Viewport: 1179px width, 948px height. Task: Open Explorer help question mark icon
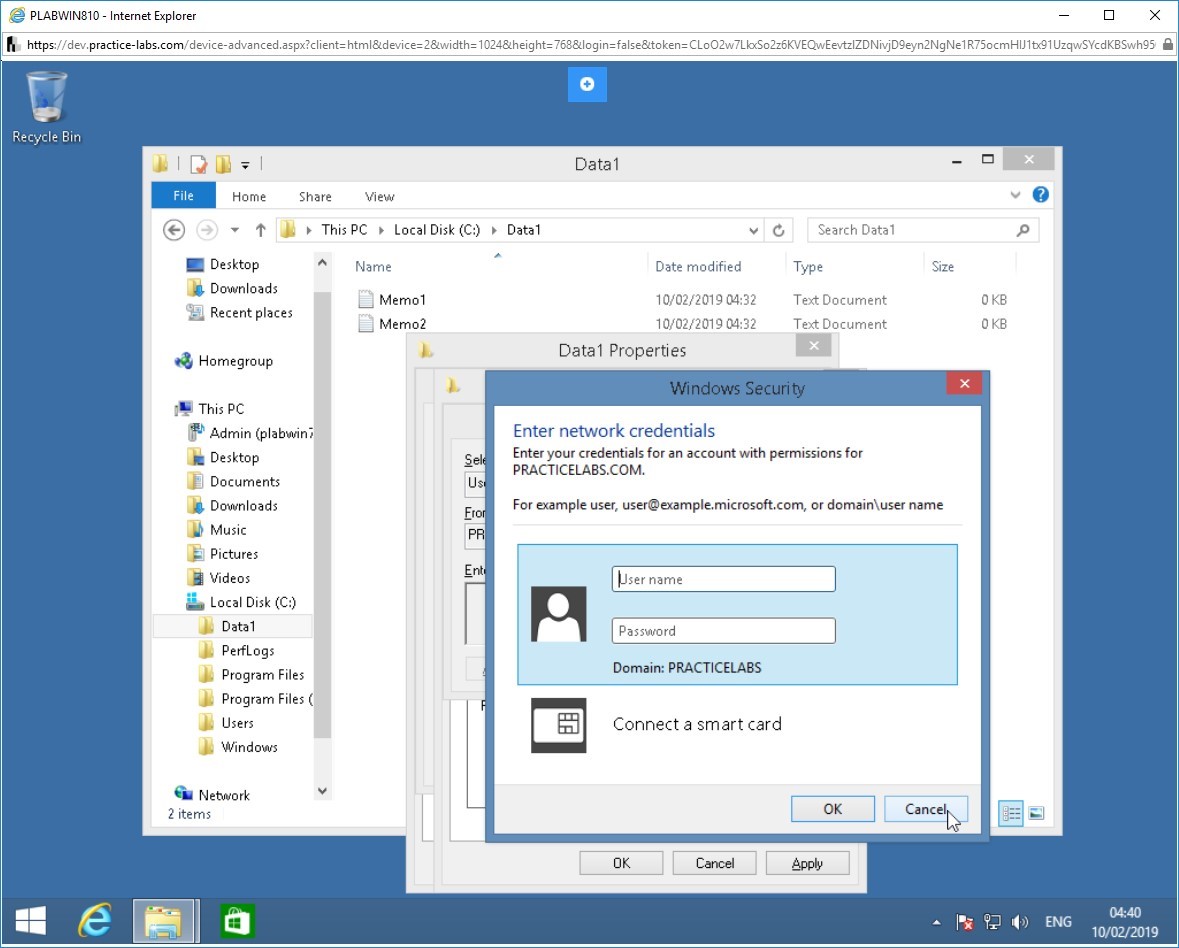tap(1041, 195)
